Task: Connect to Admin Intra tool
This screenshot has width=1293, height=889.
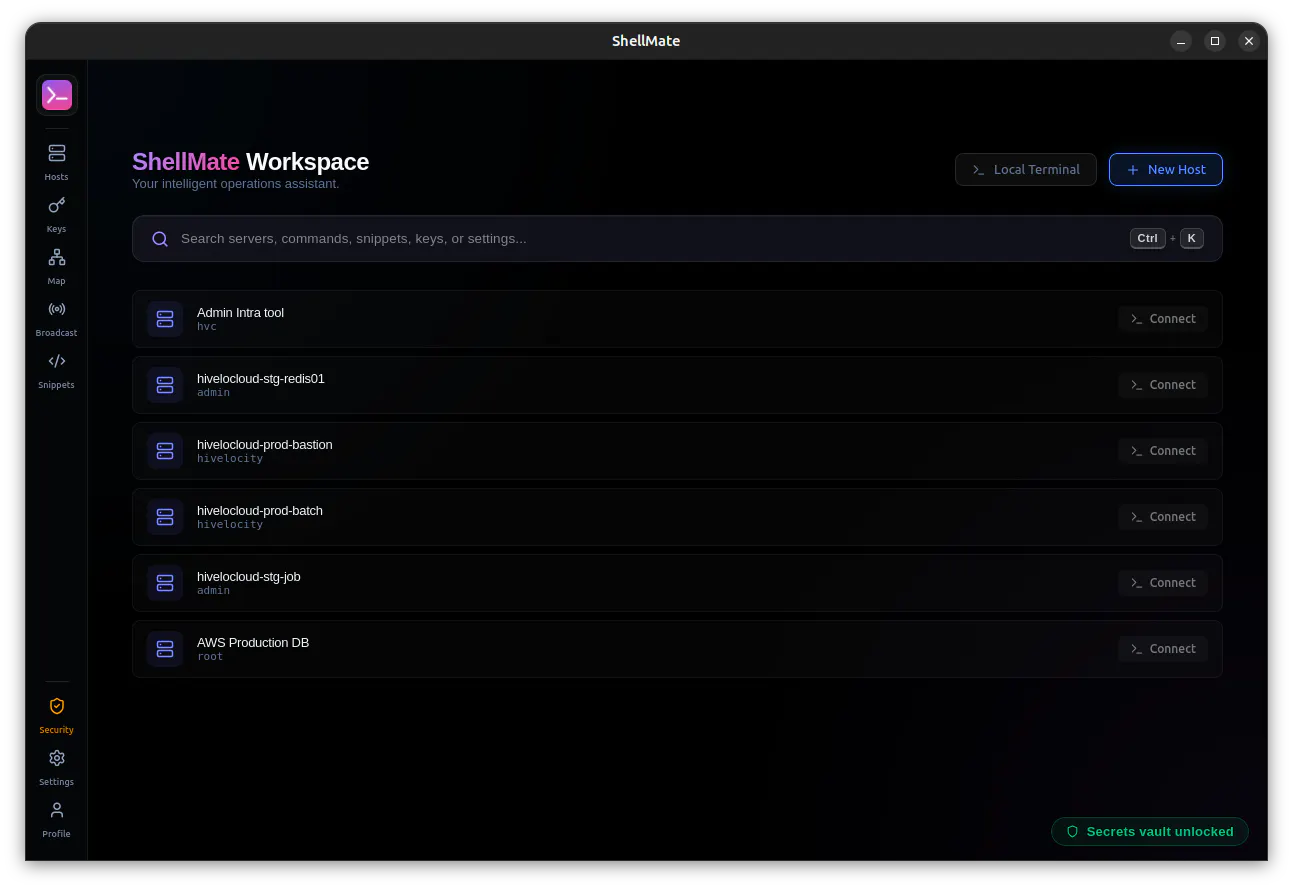Action: (x=1163, y=319)
